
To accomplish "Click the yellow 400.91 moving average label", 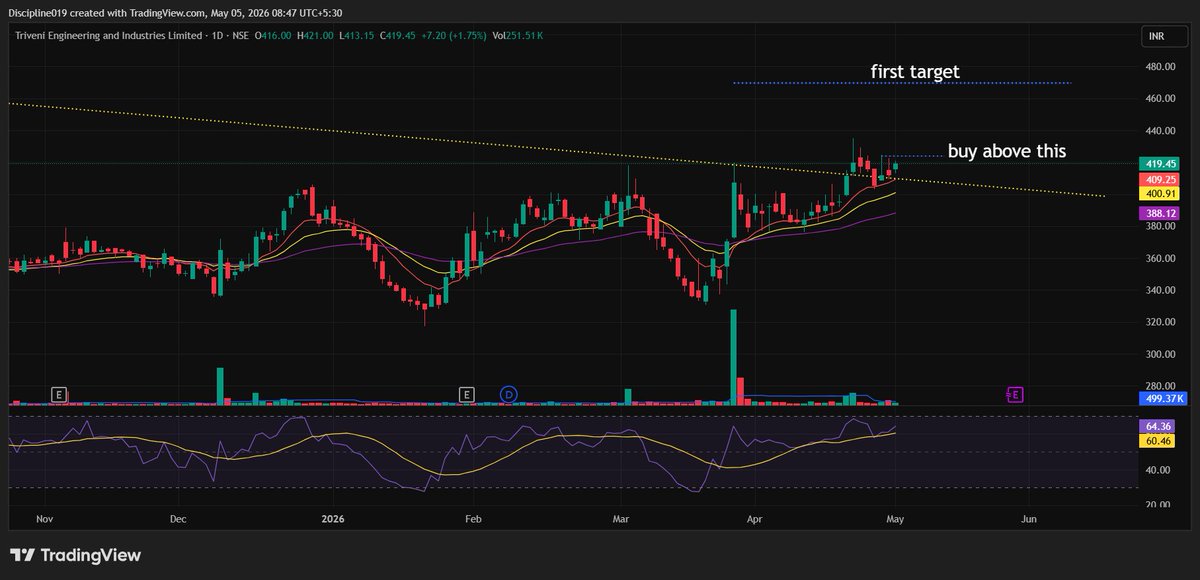I will tap(1161, 193).
